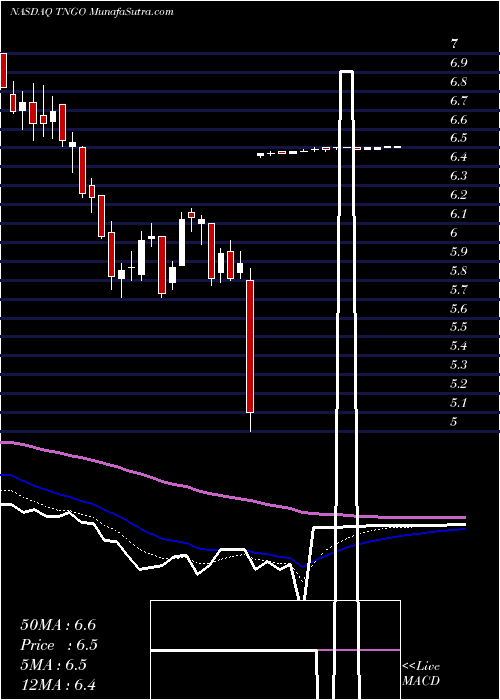The width and height of the screenshot is (500, 700).
Task: Click the 12MA : 6.4 label
Action: (58, 684)
